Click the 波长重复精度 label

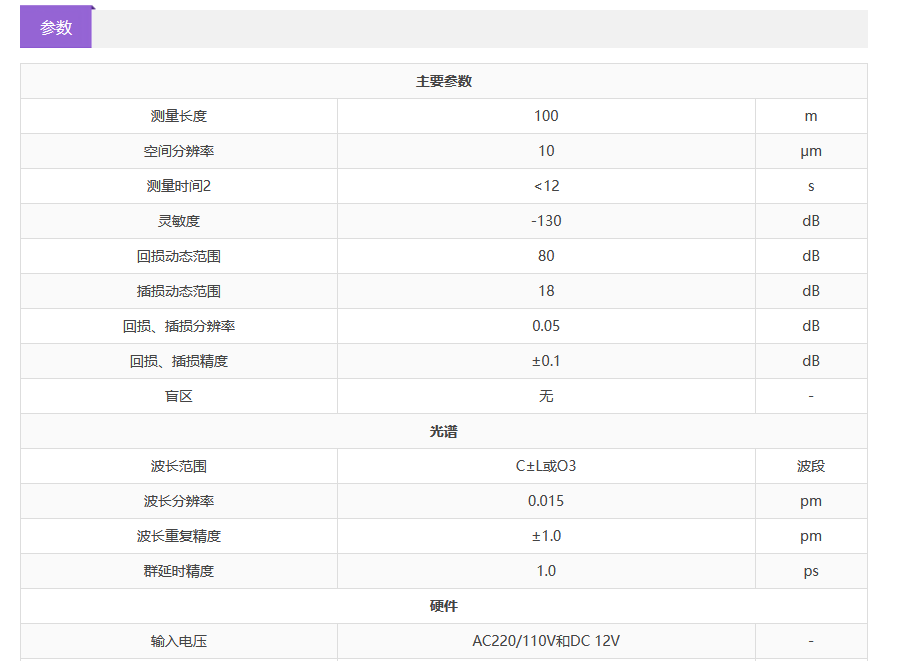179,536
